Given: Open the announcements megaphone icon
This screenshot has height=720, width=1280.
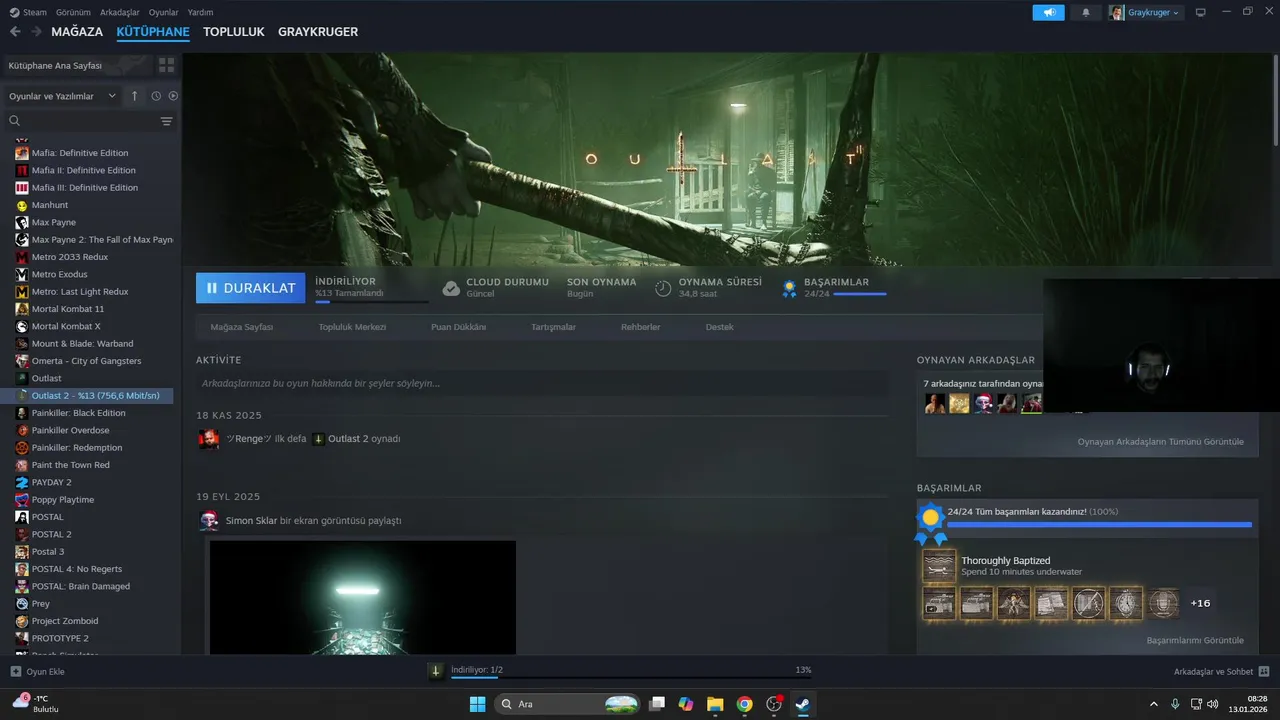Looking at the screenshot, I should 1048,12.
